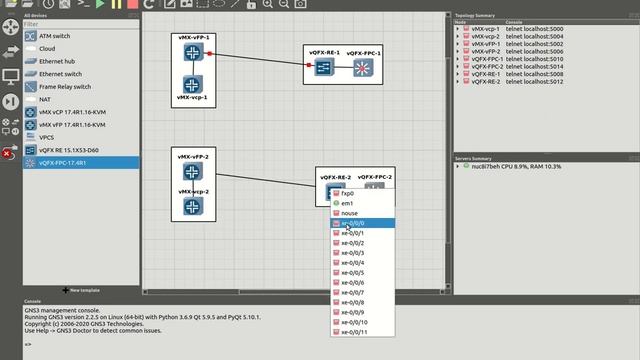Image resolution: width=640 pixels, height=360 pixels.
Task: Click vMX-vFP-1 node on canvas
Action: click(193, 52)
